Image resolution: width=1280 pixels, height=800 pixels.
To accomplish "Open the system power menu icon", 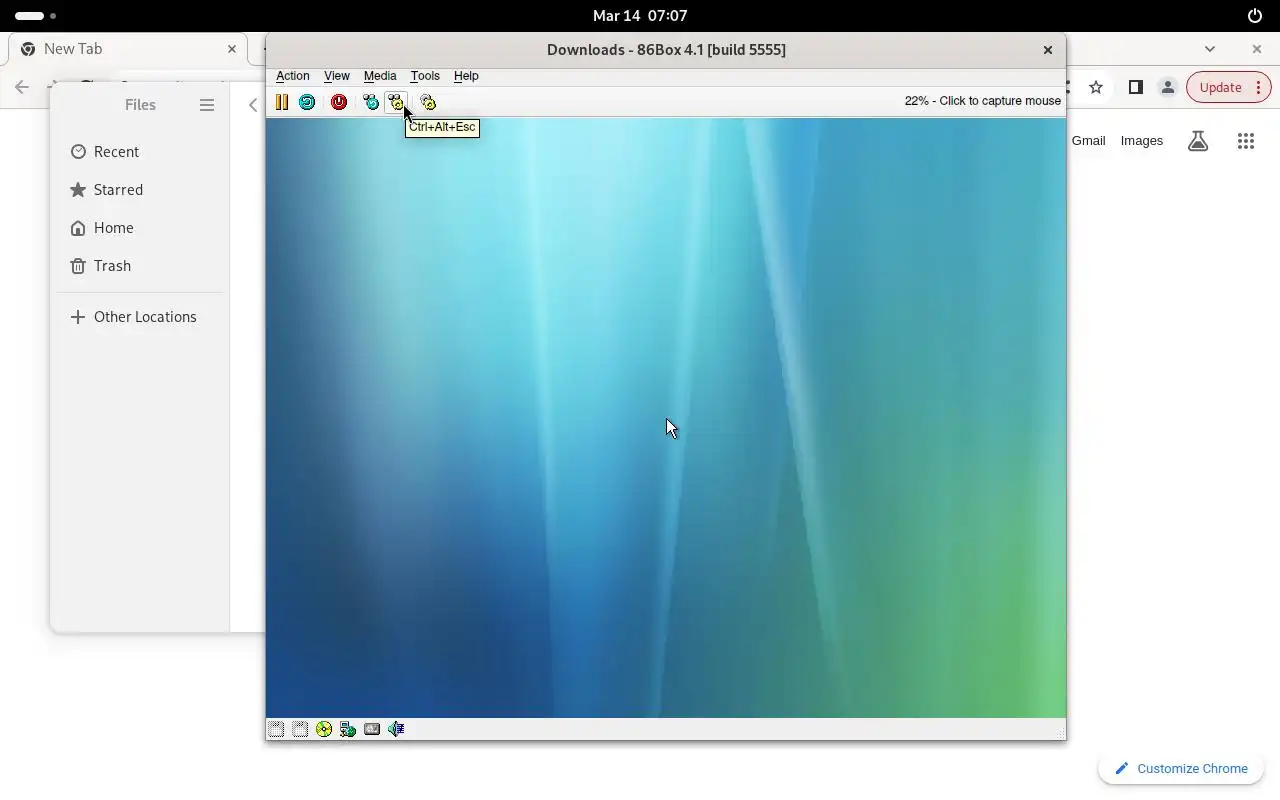I will coord(1255,16).
